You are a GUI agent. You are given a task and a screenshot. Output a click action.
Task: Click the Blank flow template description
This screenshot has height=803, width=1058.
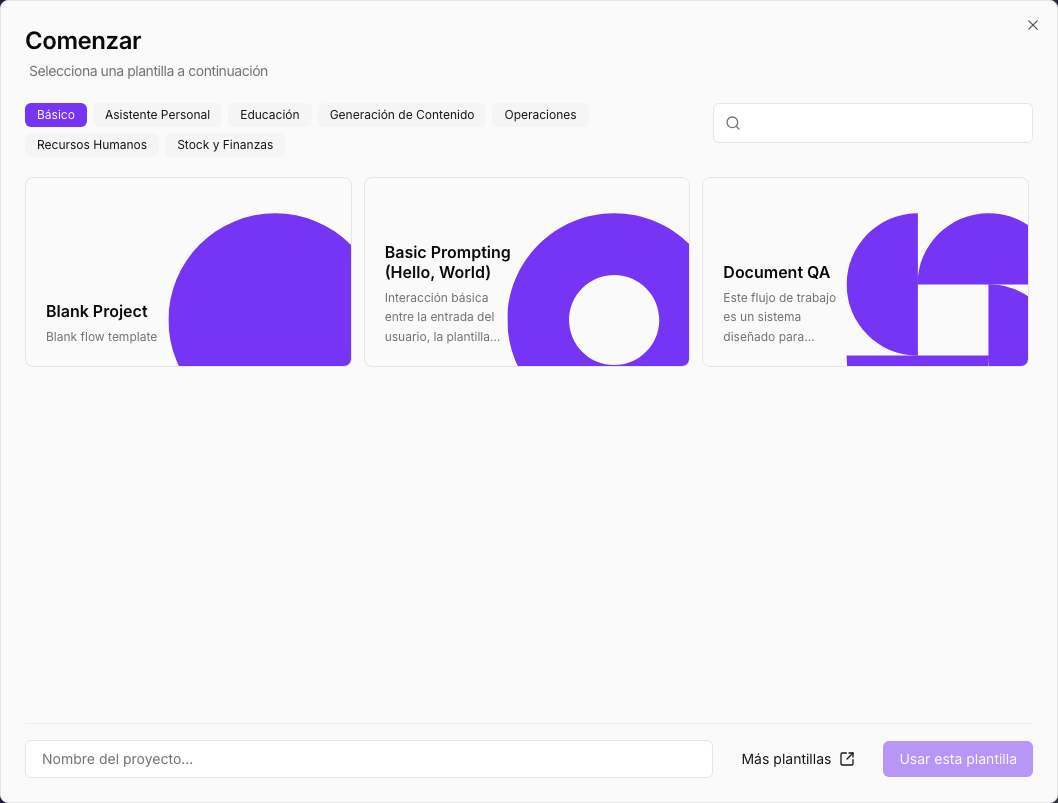pos(101,337)
